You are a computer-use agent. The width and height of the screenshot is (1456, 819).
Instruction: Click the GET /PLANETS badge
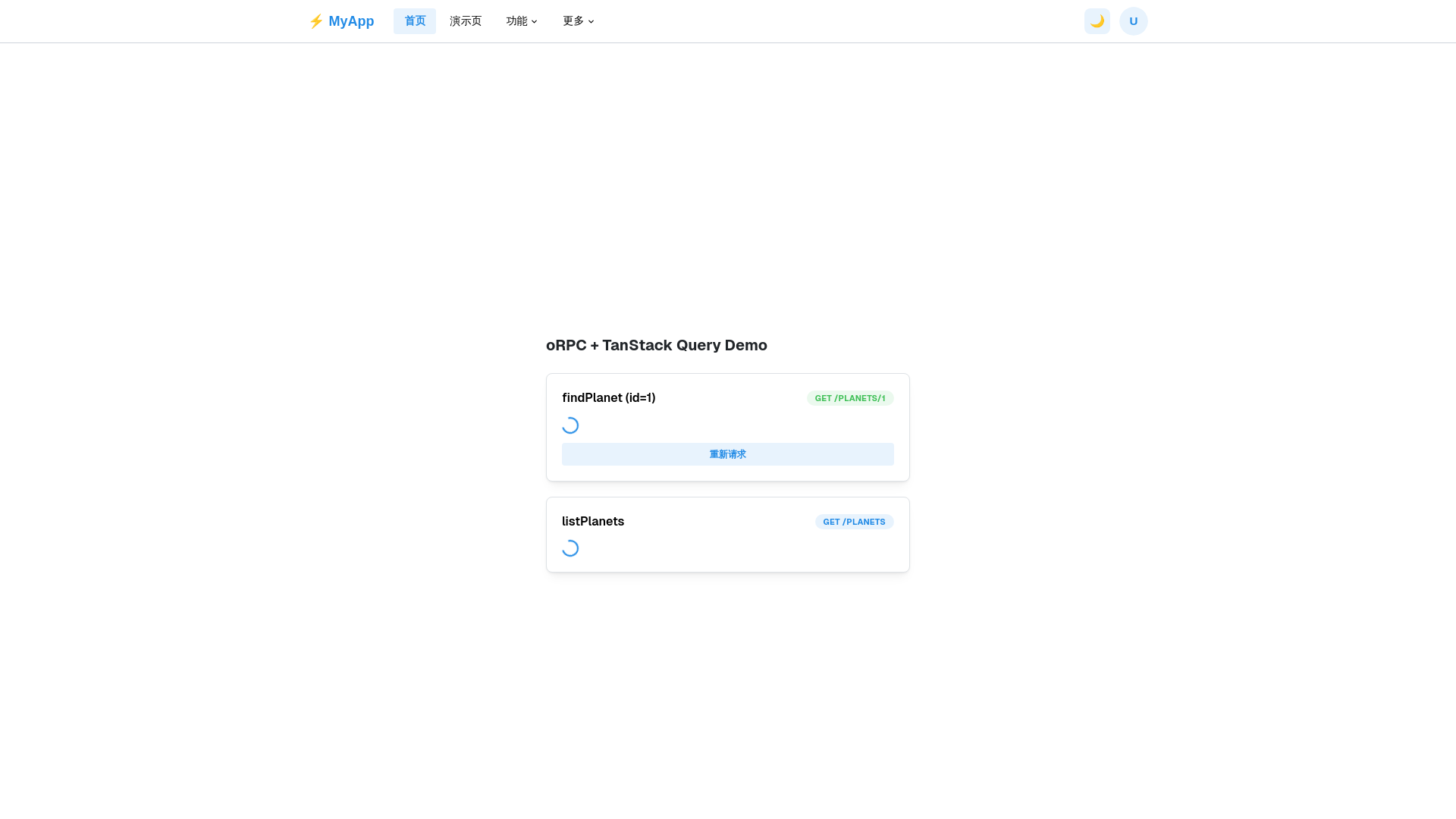[855, 522]
